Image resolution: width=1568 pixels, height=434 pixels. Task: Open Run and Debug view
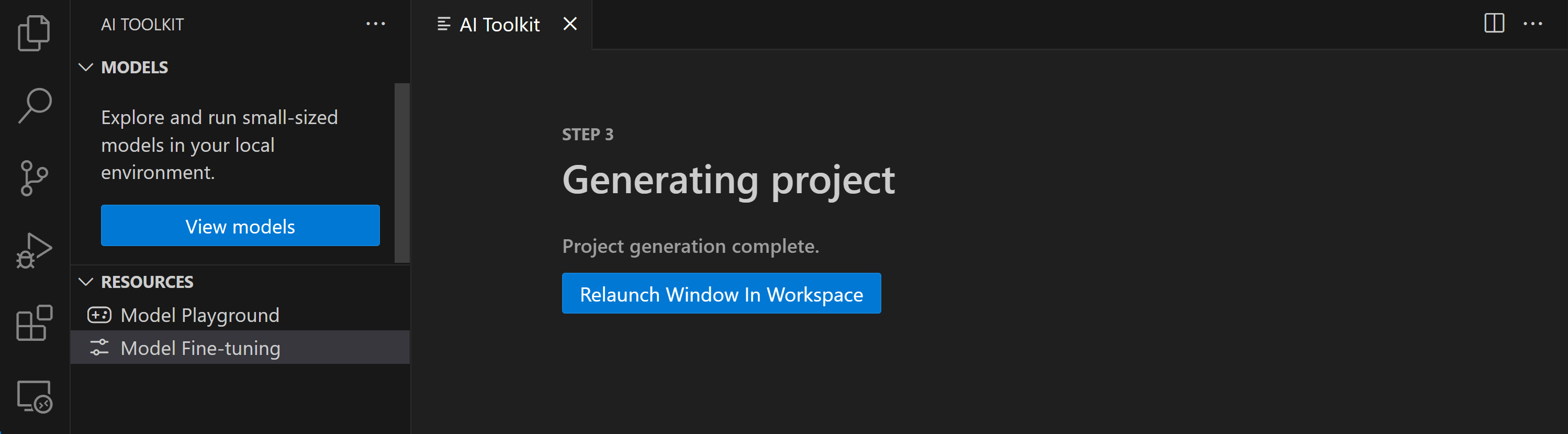click(34, 250)
